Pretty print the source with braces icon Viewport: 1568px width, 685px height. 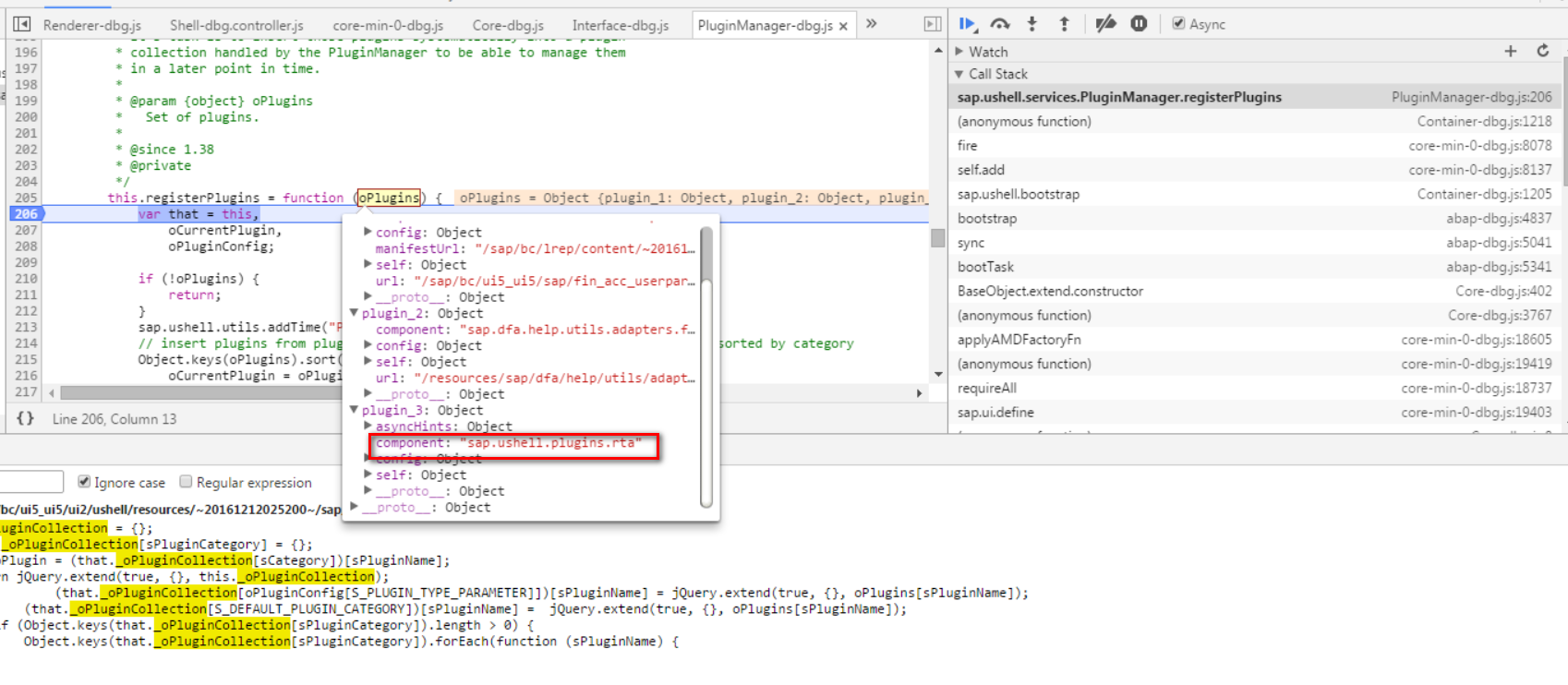click(x=25, y=418)
